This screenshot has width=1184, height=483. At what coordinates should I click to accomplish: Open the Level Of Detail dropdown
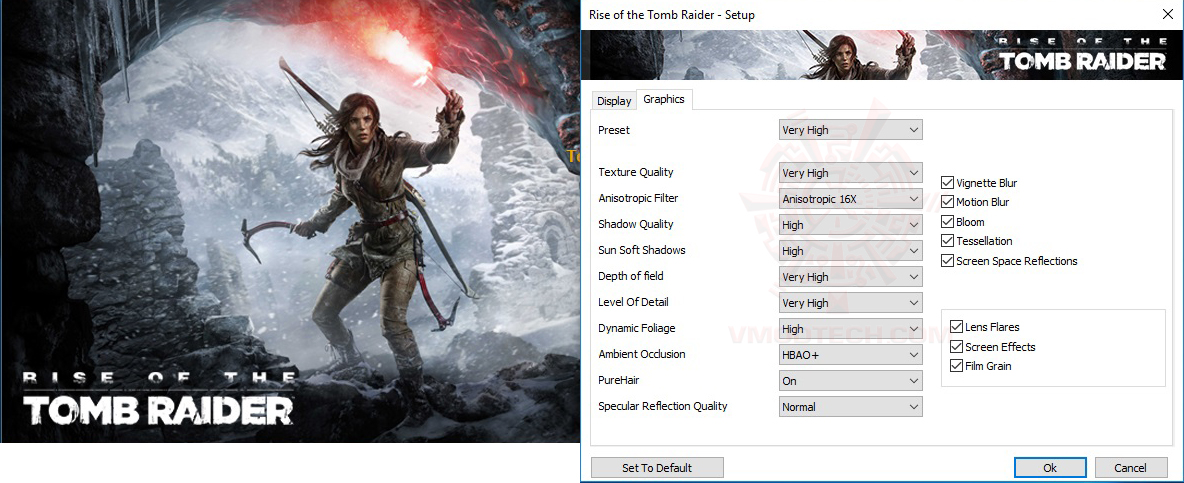point(851,303)
